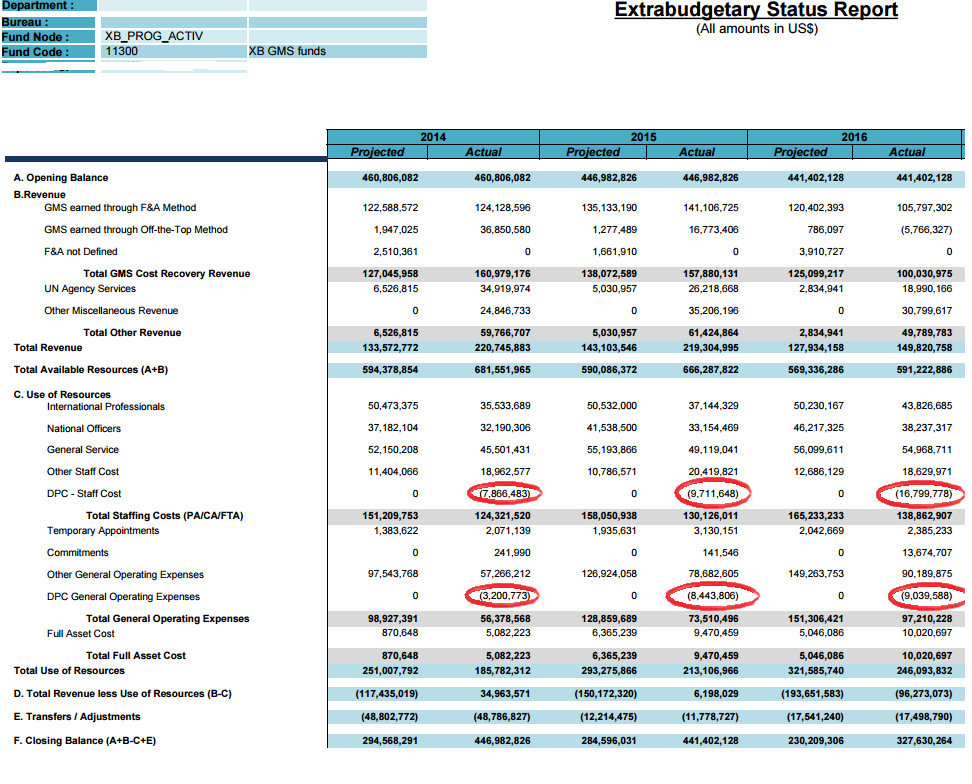Screen dimensions: 972x784
Task: Select the A. Opening Balance row label
Action: click(61, 178)
